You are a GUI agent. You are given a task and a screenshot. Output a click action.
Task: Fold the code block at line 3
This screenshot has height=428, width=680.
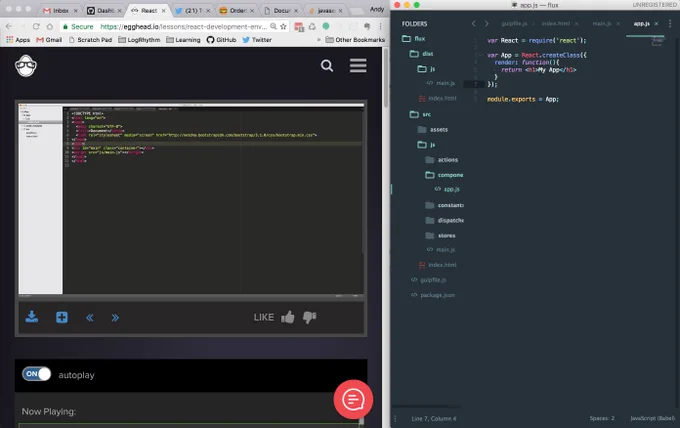(x=481, y=55)
